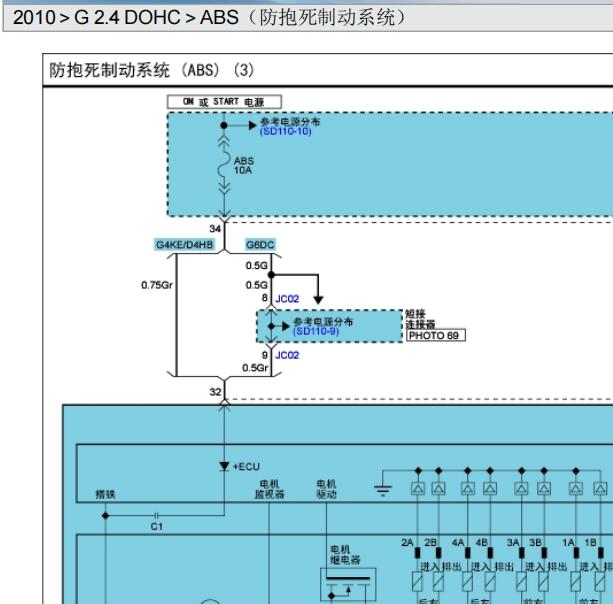Viewport: 613px width, 604px height.
Task: Open the SD110-10 power distribution link
Action: (x=285, y=131)
